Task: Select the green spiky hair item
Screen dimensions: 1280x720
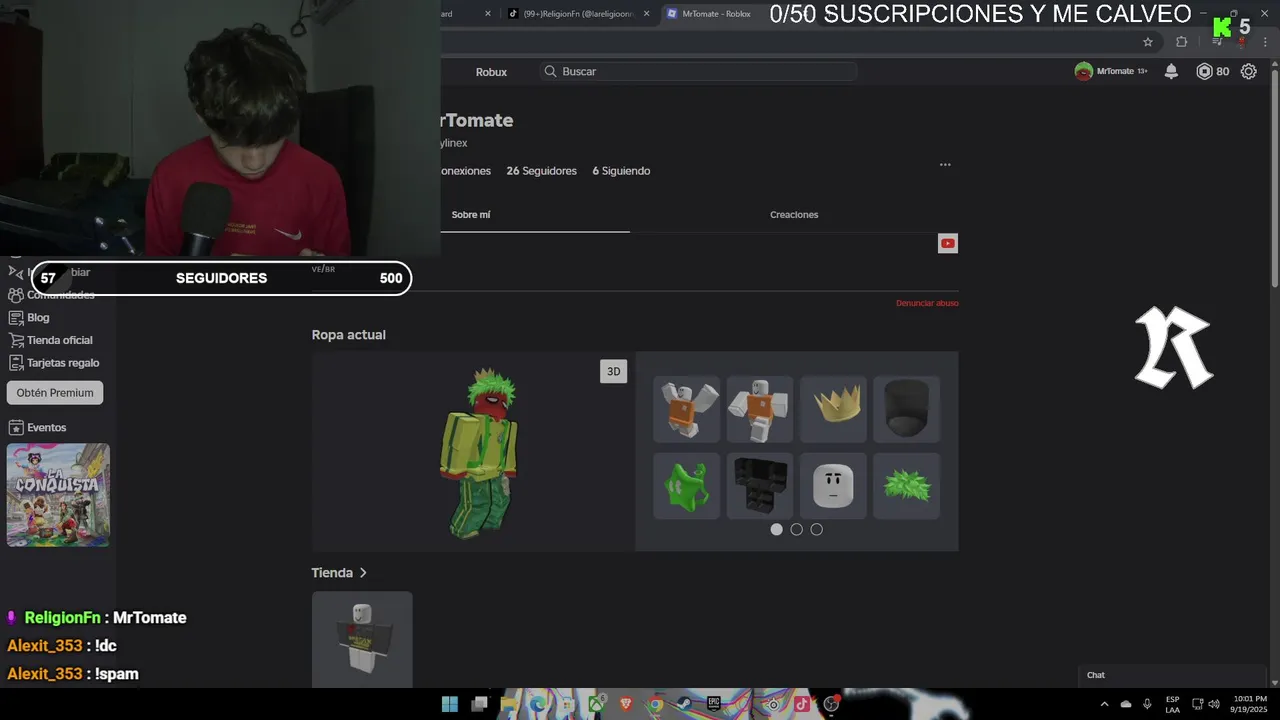Action: [906, 486]
